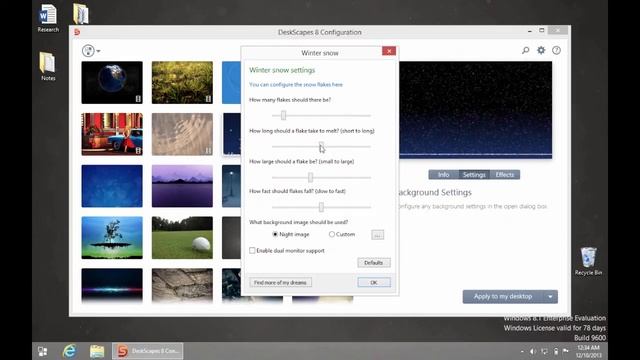The height and width of the screenshot is (360, 640).
Task: Switch to the Effects tab
Action: click(505, 175)
